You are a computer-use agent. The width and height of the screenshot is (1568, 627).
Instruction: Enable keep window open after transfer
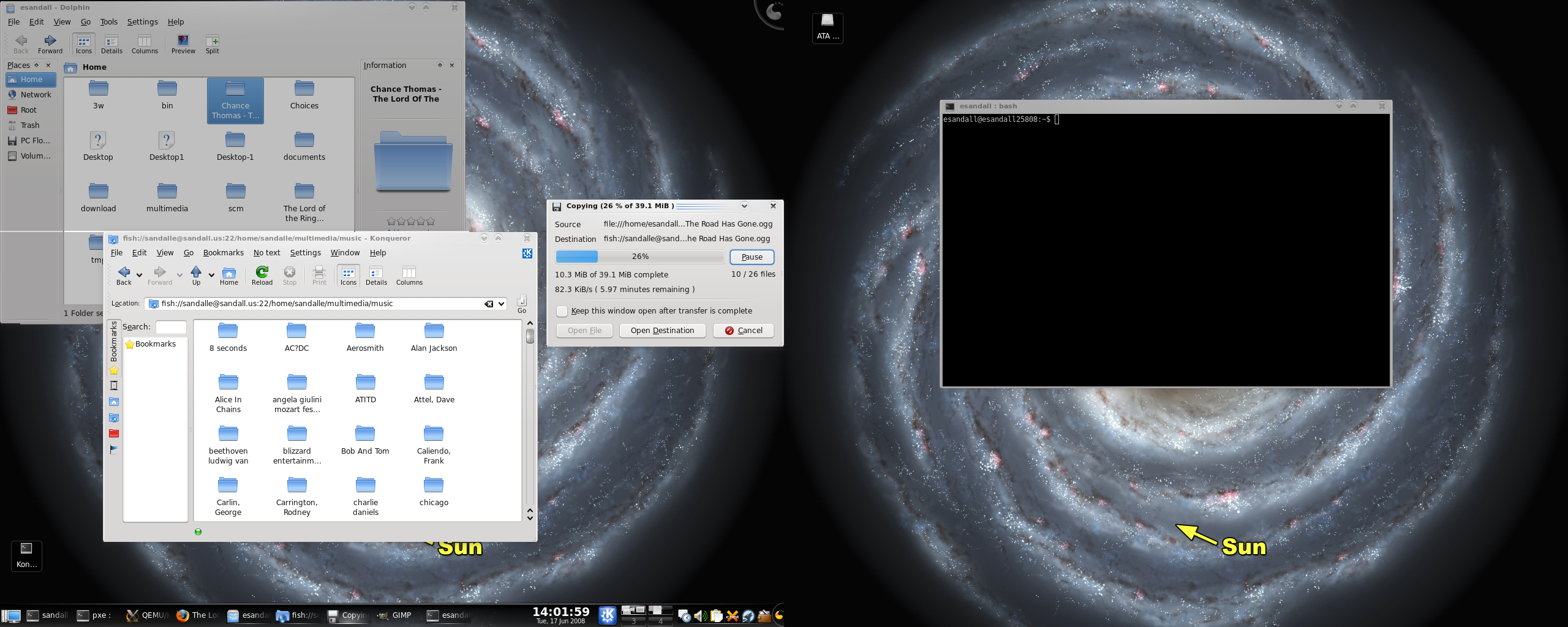pos(562,311)
